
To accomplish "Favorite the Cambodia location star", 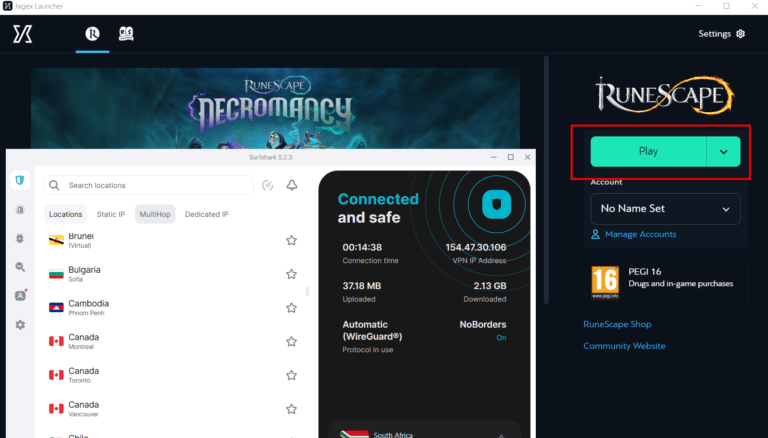I will [x=291, y=308].
